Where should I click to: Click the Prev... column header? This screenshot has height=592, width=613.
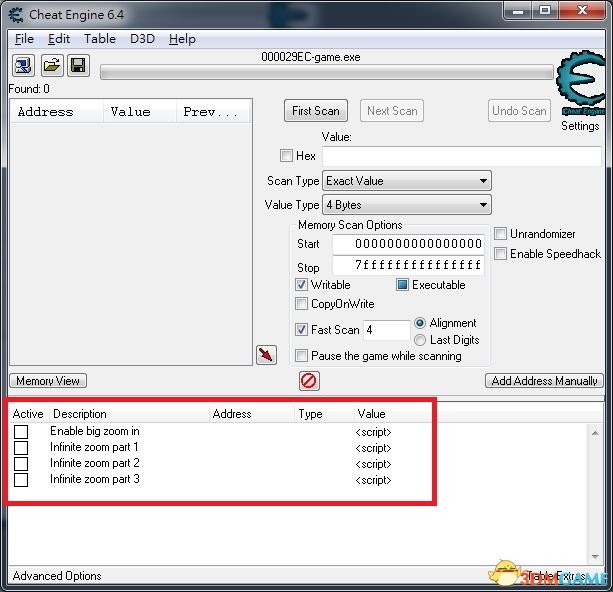click(x=213, y=112)
